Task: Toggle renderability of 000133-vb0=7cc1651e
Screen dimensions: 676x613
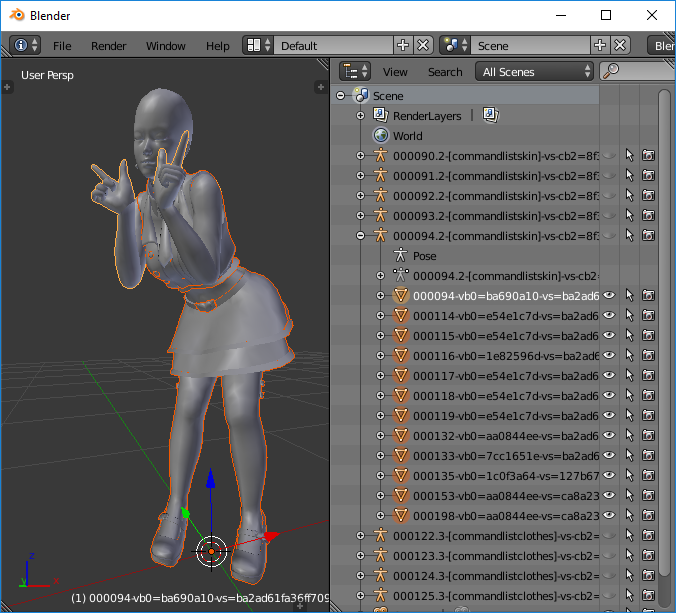Action: [648, 456]
